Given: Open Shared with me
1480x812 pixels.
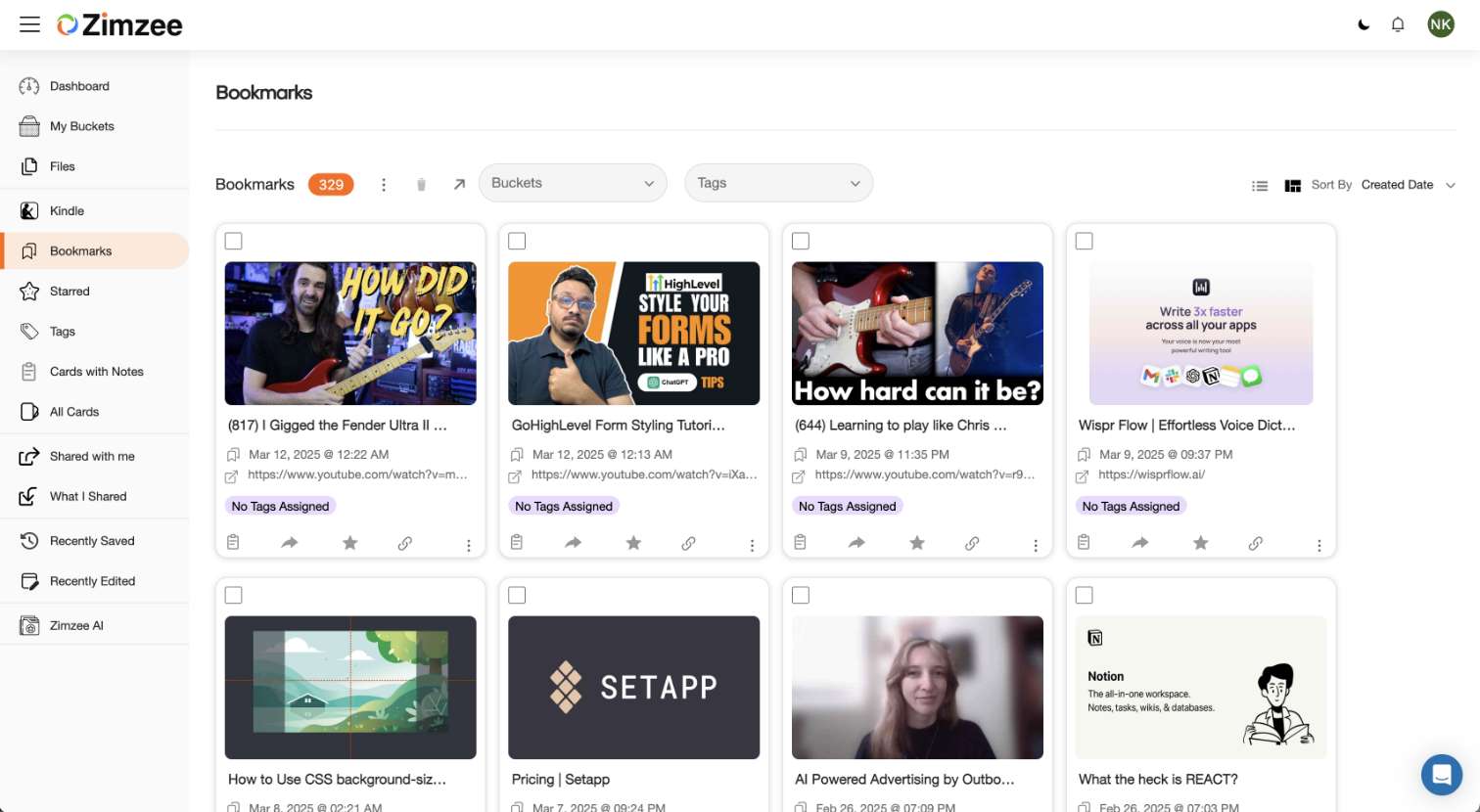Looking at the screenshot, I should [x=94, y=456].
